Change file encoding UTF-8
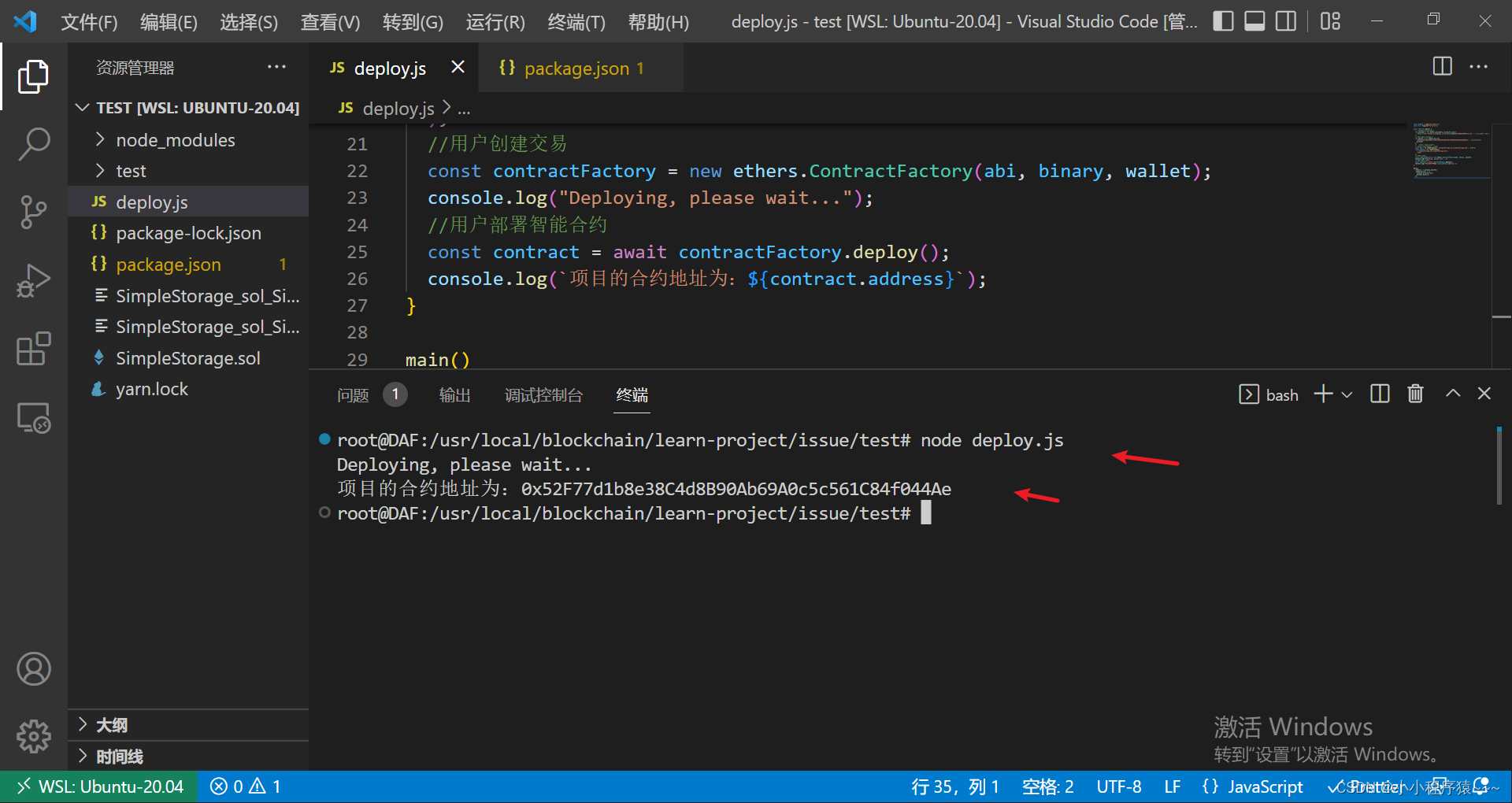Image resolution: width=1512 pixels, height=803 pixels. (1119, 786)
